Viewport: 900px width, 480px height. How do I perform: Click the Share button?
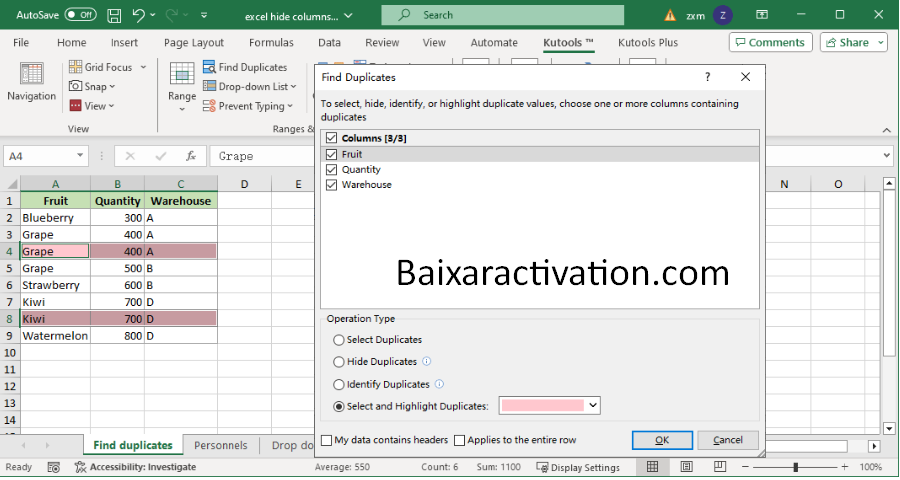click(854, 42)
